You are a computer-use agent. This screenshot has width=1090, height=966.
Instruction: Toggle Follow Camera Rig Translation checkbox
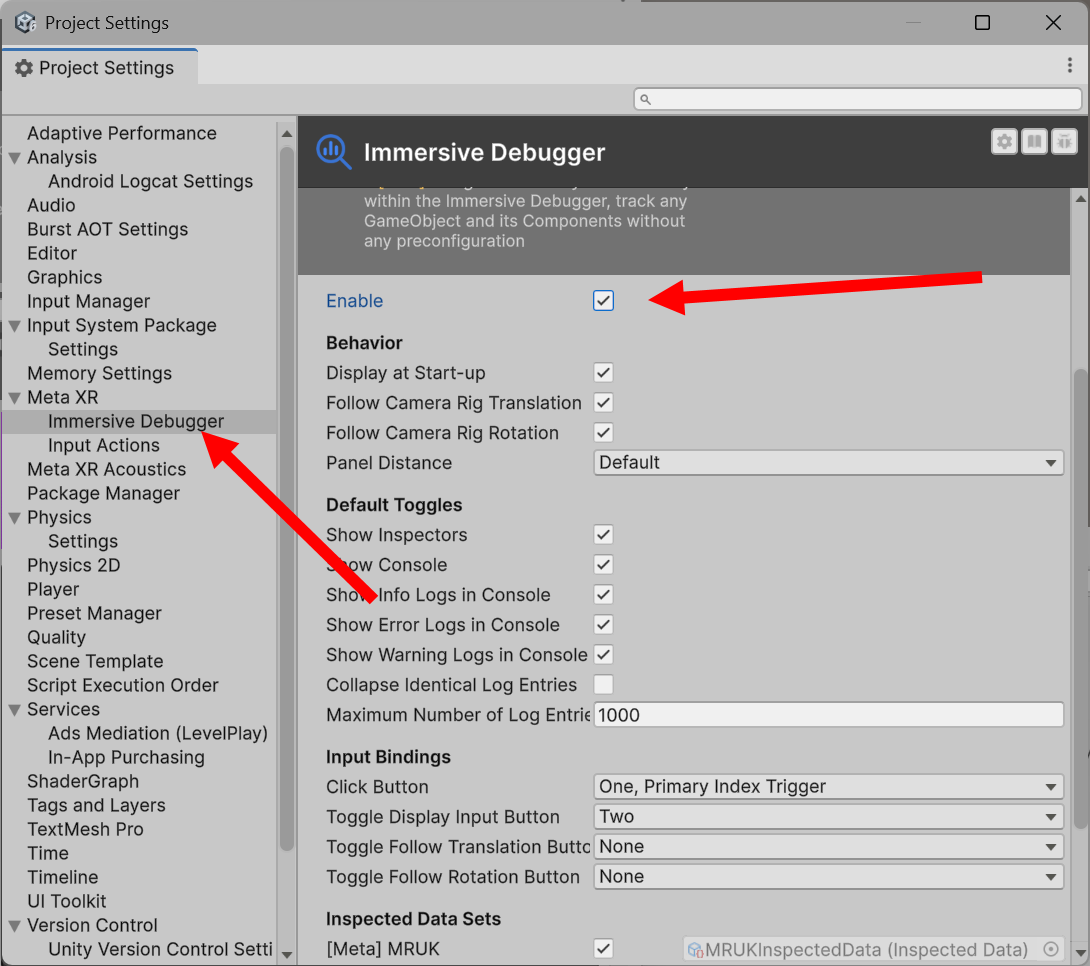pos(603,402)
